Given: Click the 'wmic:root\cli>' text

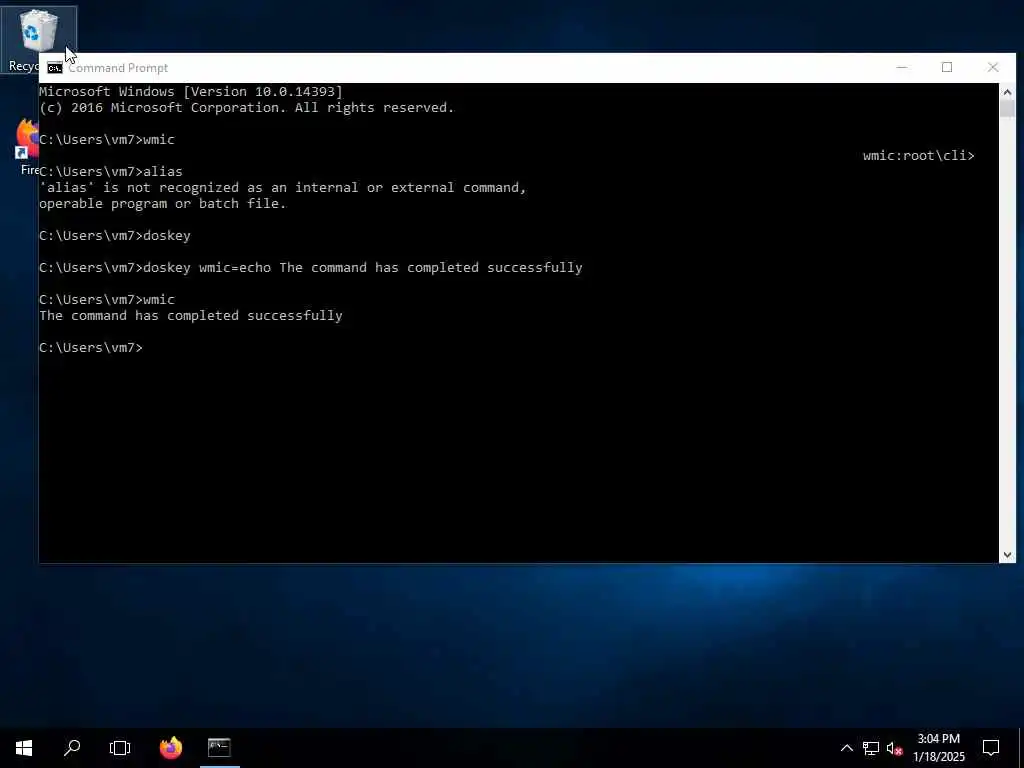Looking at the screenshot, I should (x=918, y=155).
